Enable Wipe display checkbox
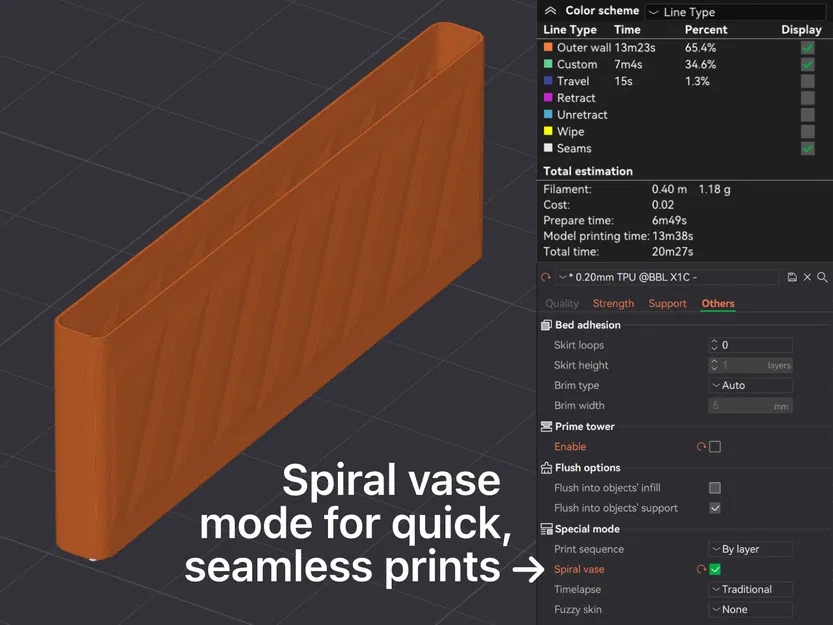The height and width of the screenshot is (625, 833). (808, 131)
